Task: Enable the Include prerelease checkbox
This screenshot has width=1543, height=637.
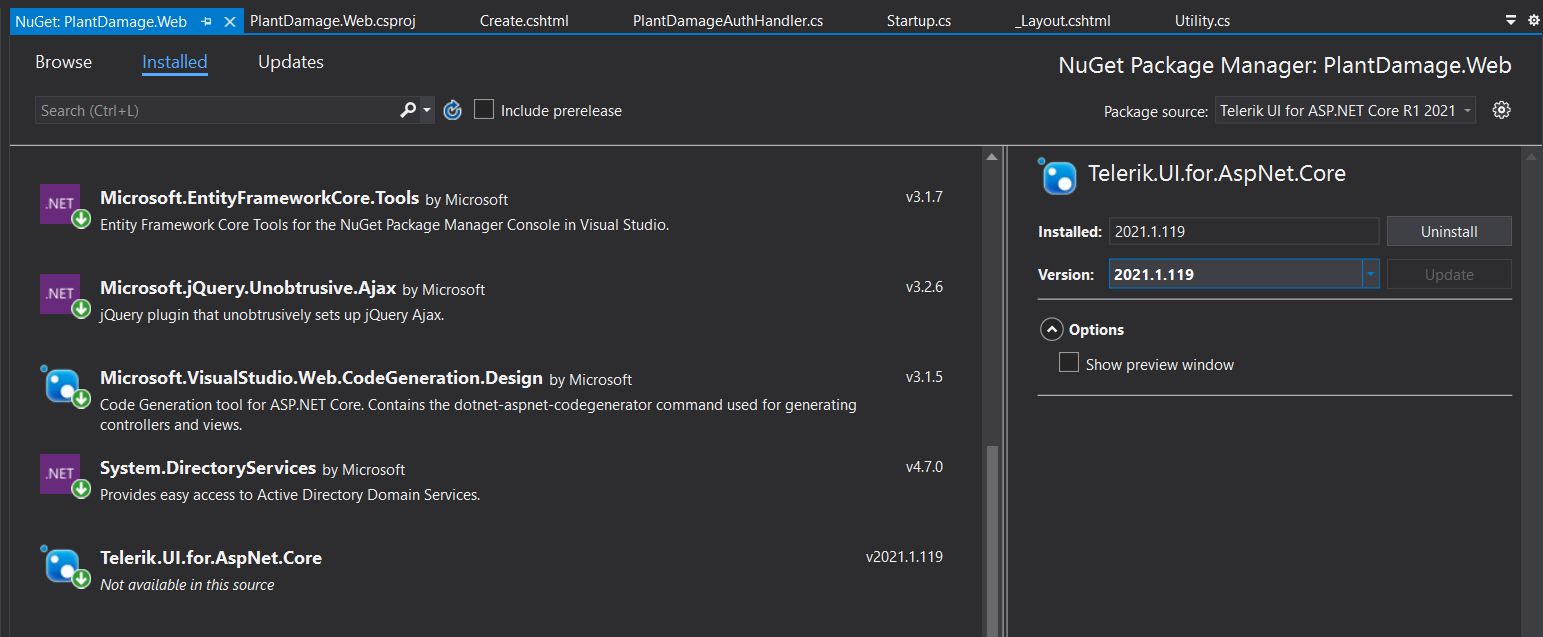Action: click(x=484, y=110)
